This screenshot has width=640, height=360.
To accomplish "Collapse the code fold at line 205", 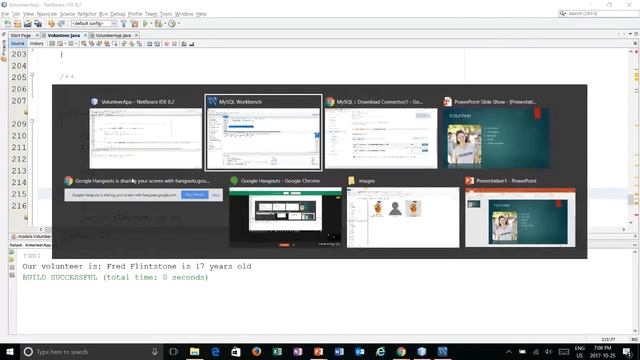I will [32, 75].
